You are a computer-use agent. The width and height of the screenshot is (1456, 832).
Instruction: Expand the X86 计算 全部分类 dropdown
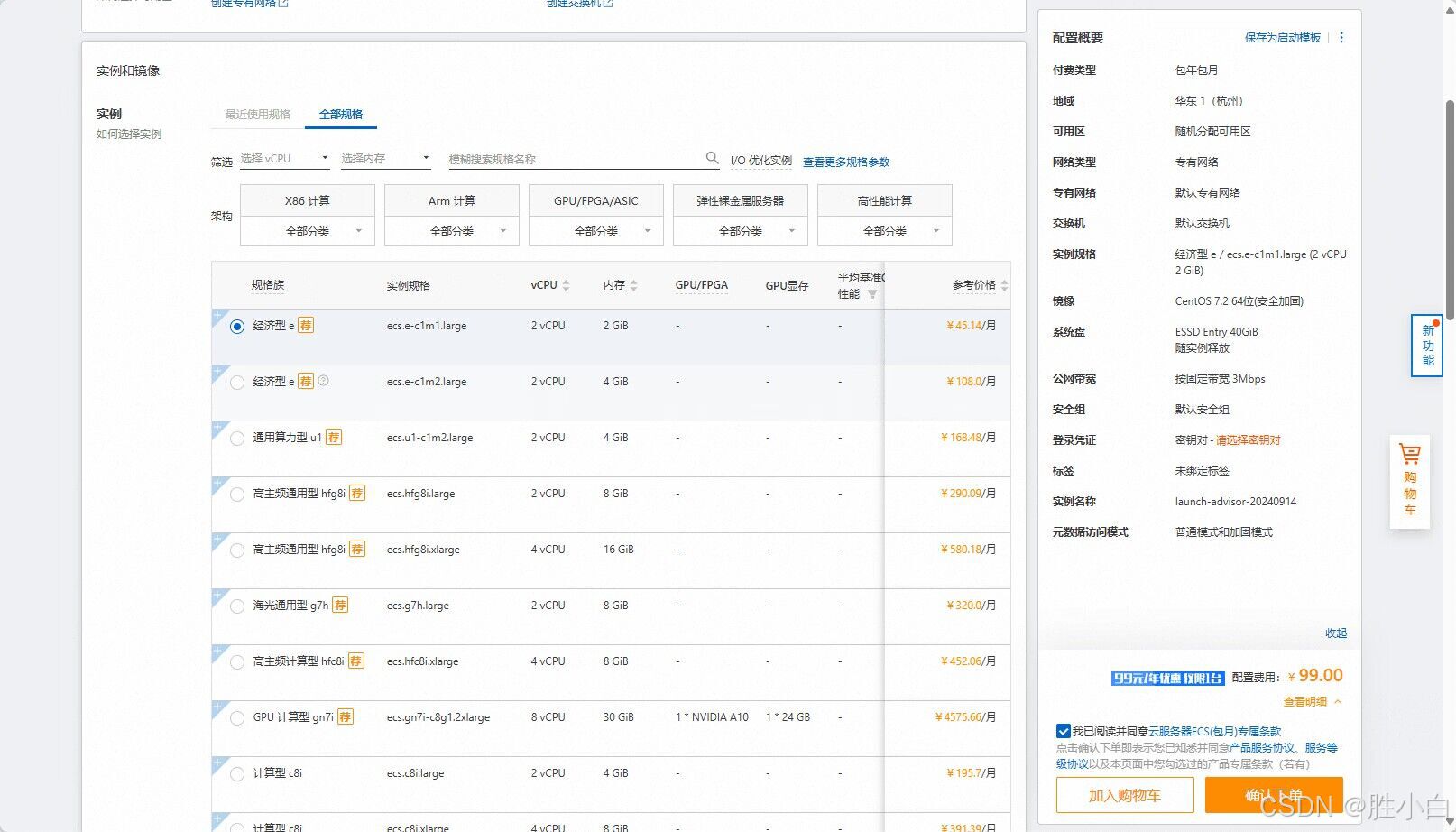308,231
